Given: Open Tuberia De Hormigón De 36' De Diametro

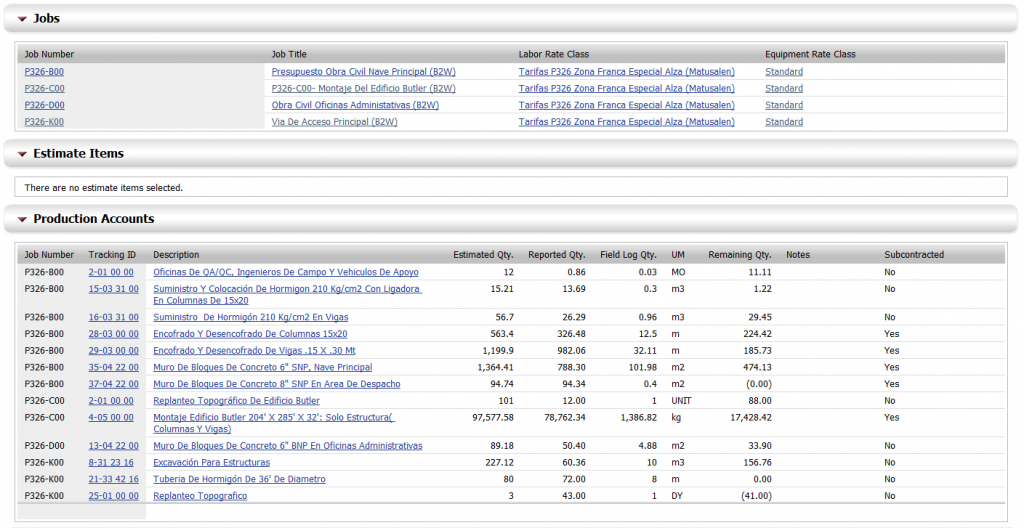Looking at the screenshot, I should click(239, 479).
